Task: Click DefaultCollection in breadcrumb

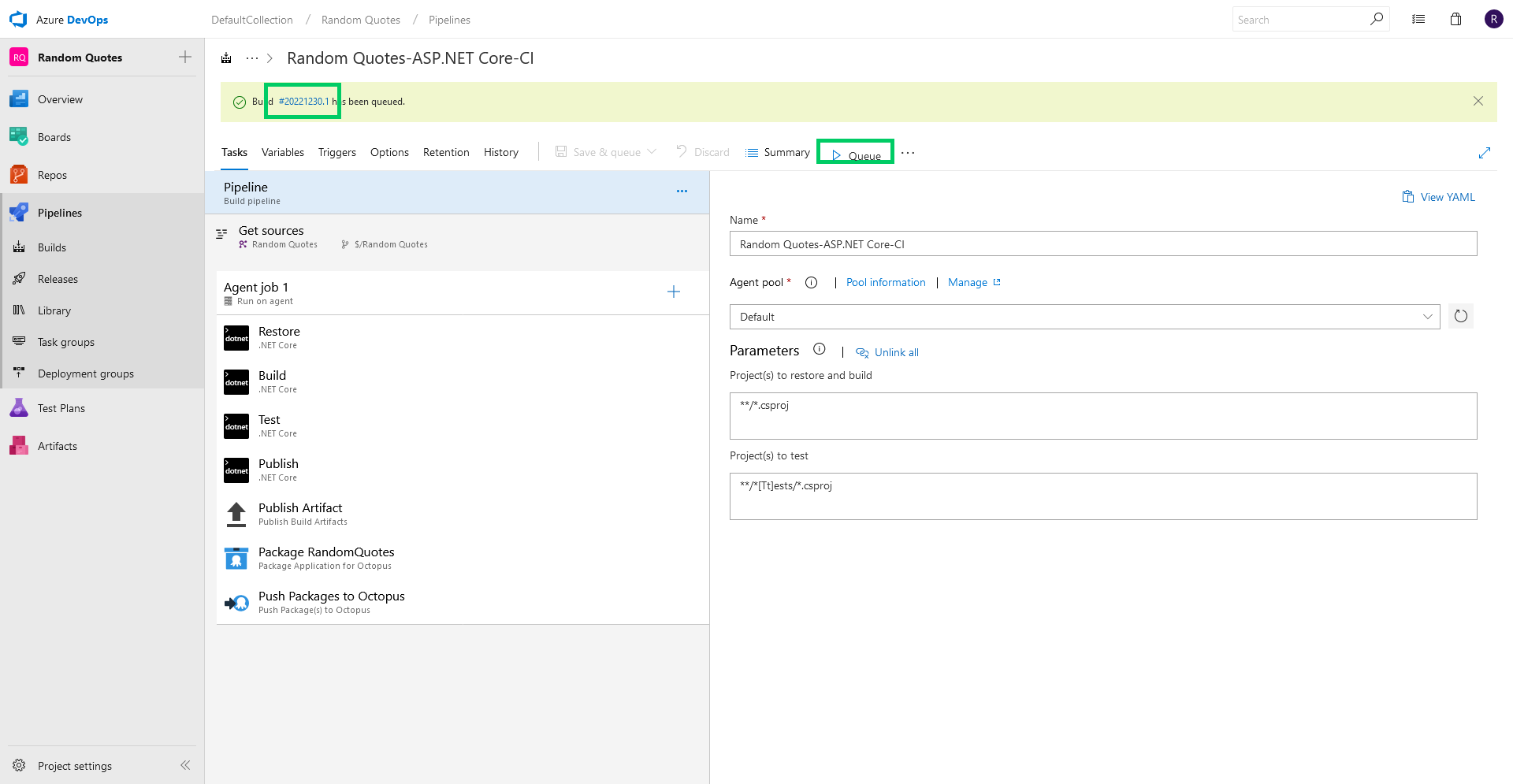Action: coord(252,20)
